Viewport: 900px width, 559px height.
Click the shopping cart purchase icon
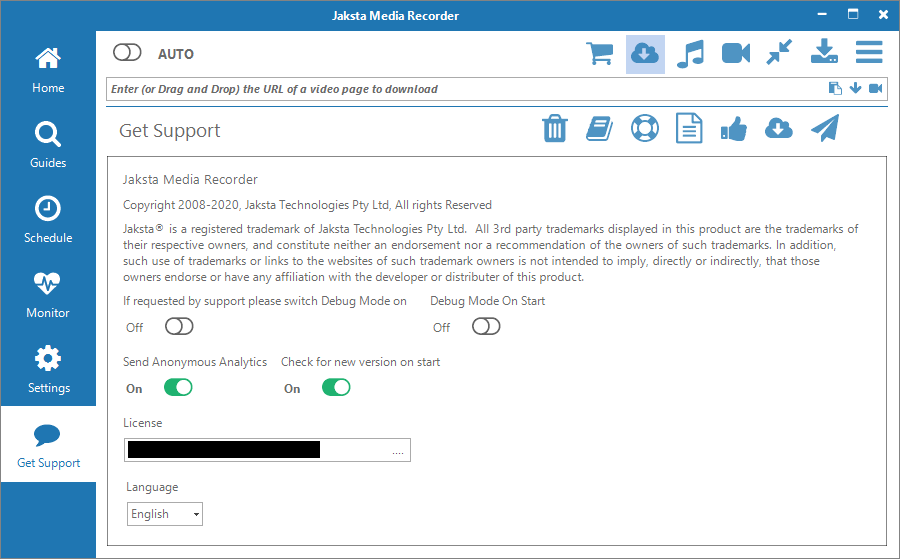[600, 54]
